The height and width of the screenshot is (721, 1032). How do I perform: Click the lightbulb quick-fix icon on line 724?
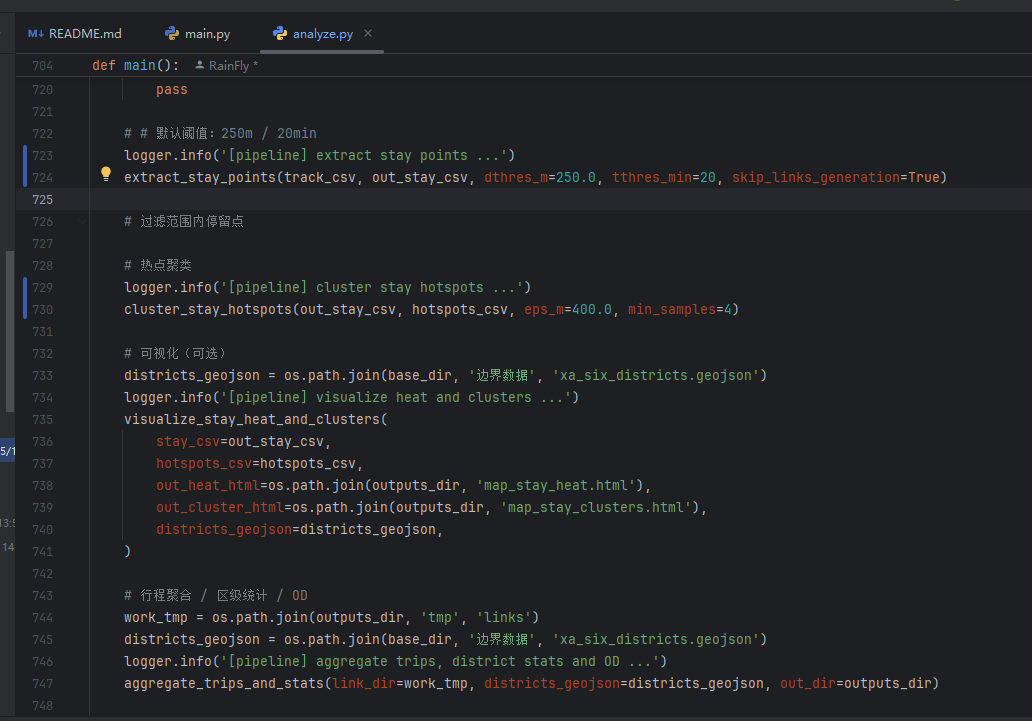point(106,174)
